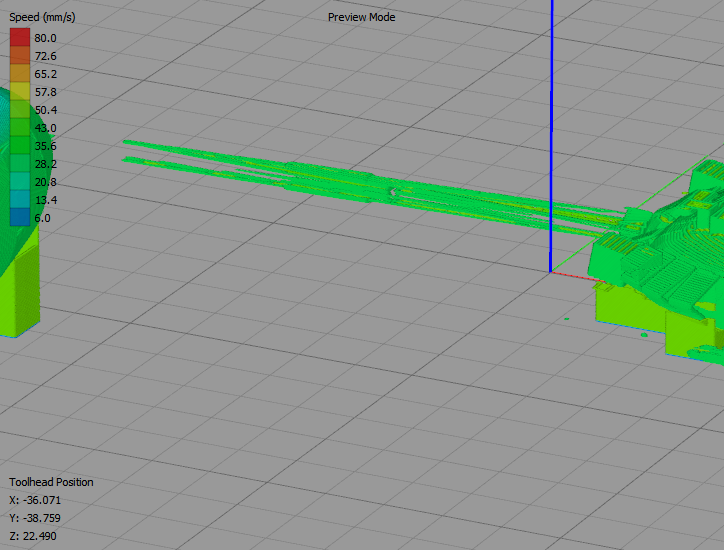Click the X: -36.071 coordinate value
This screenshot has height=550, width=724.
coord(35,500)
